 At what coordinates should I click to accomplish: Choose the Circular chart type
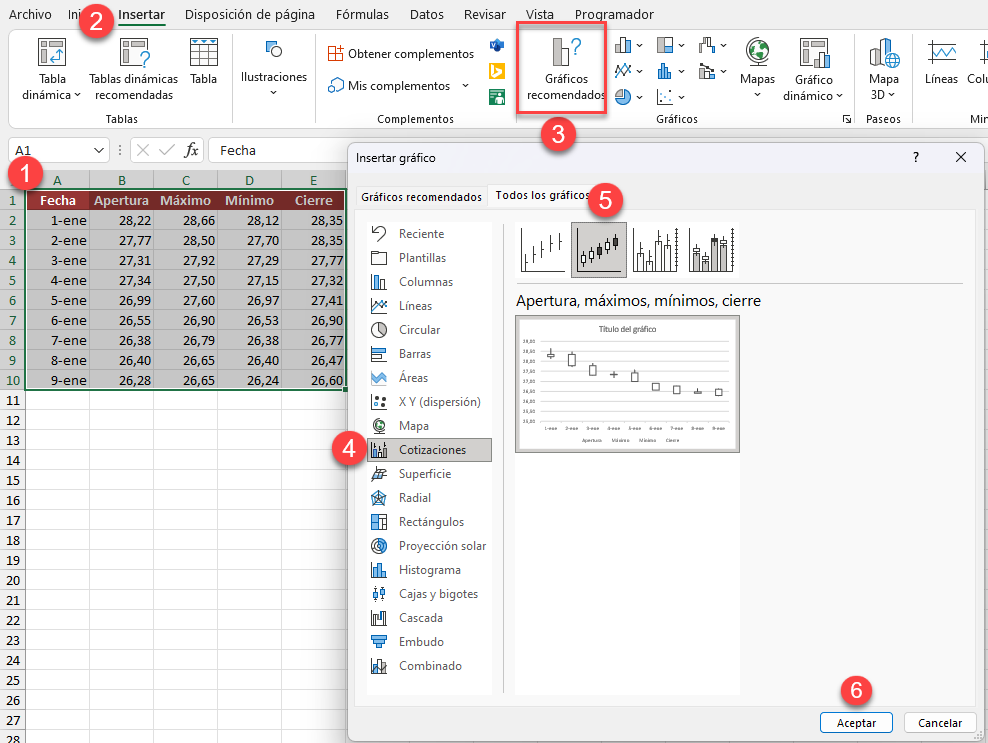429,330
